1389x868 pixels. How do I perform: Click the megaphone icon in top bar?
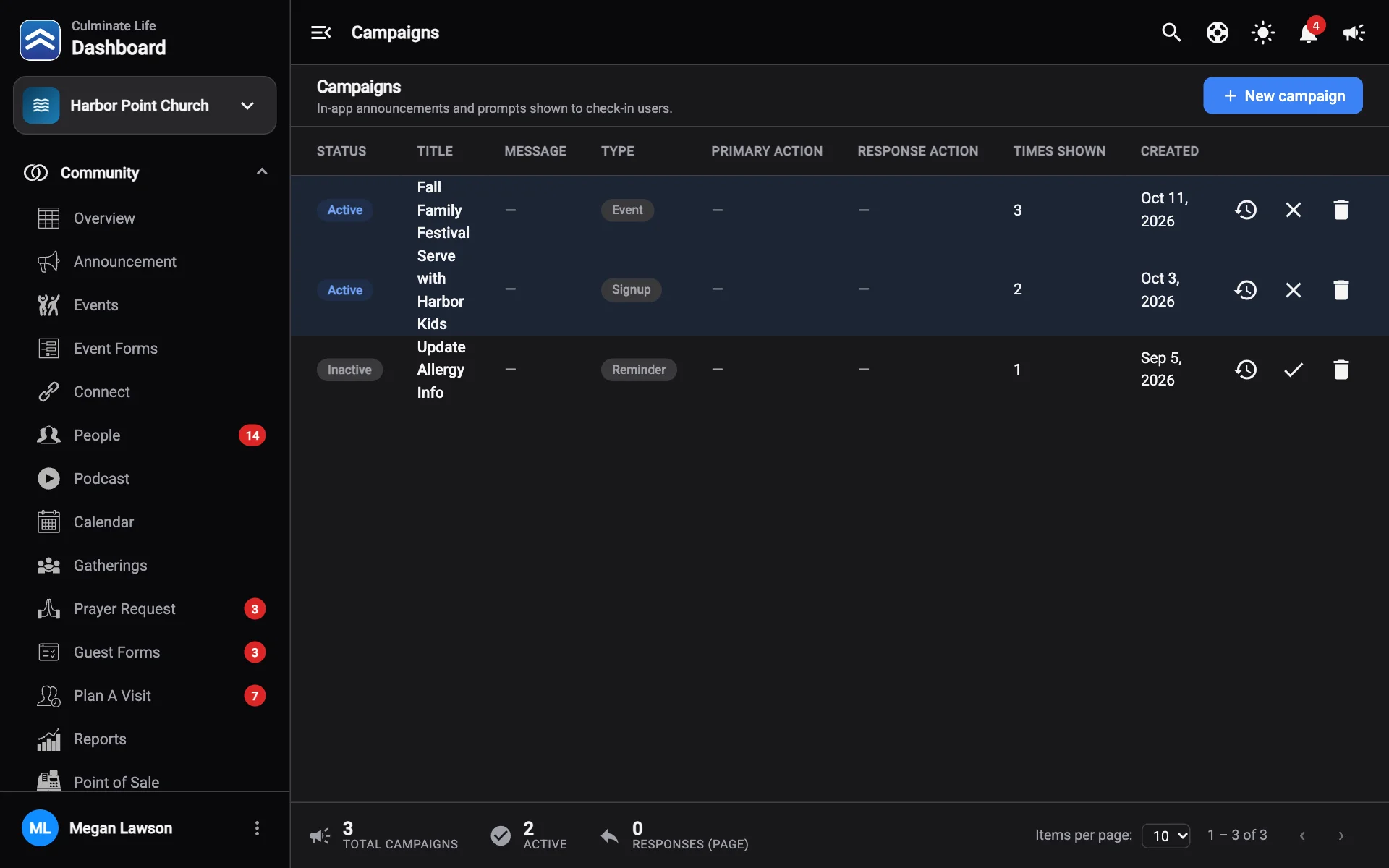tap(1354, 33)
